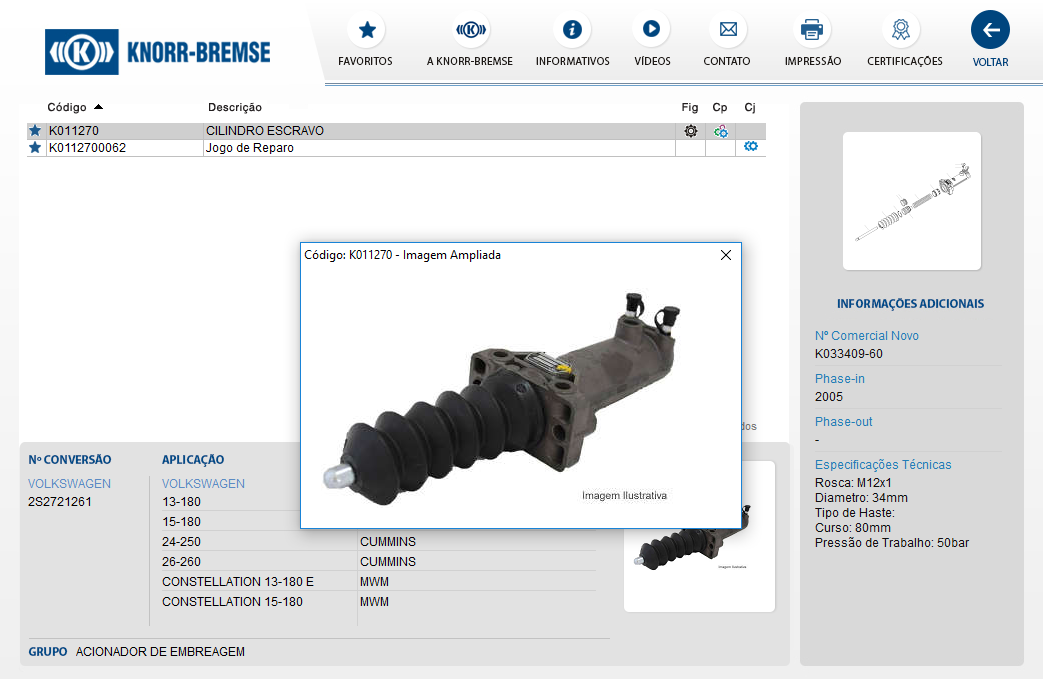This screenshot has width=1043, height=679.
Task: Open the Cj kit icon for Jogo de Reparo
Action: (x=751, y=147)
